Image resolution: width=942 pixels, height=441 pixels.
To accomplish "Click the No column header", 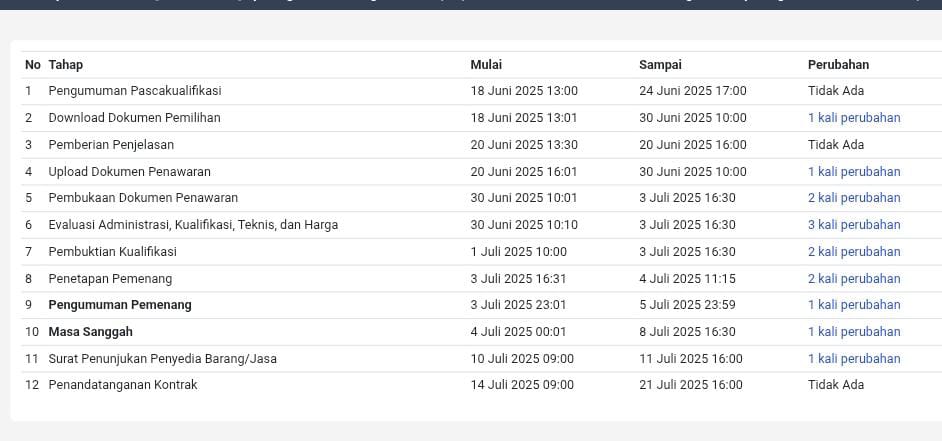I will click(x=33, y=65).
